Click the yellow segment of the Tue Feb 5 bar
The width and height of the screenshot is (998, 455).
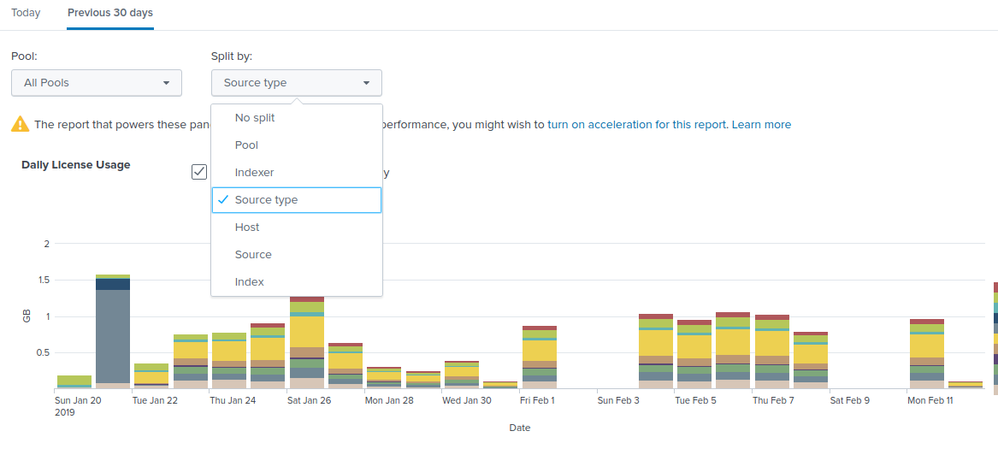[694, 346]
